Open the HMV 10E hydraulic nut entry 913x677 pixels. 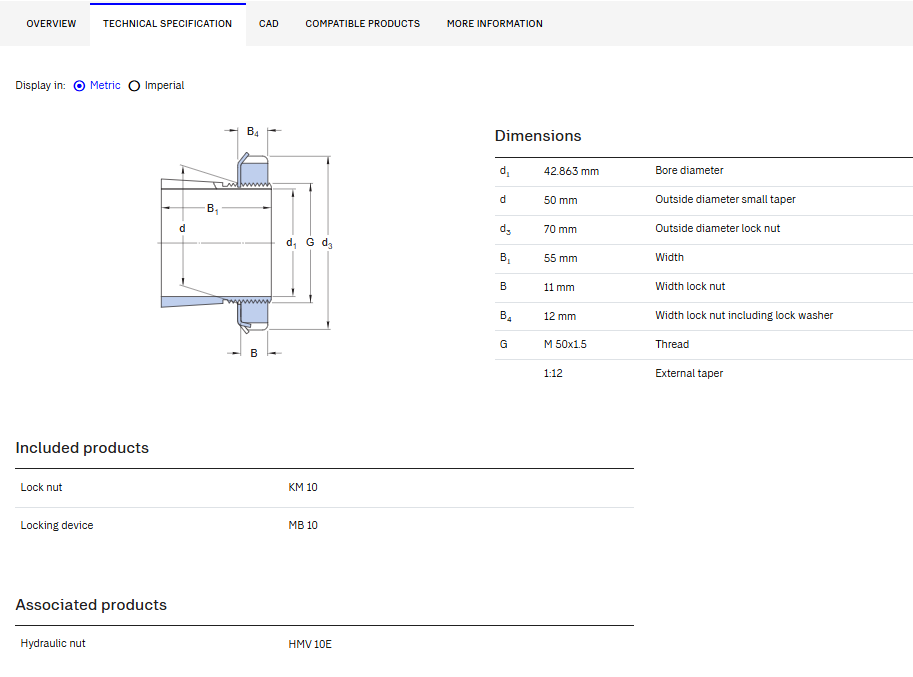[310, 644]
